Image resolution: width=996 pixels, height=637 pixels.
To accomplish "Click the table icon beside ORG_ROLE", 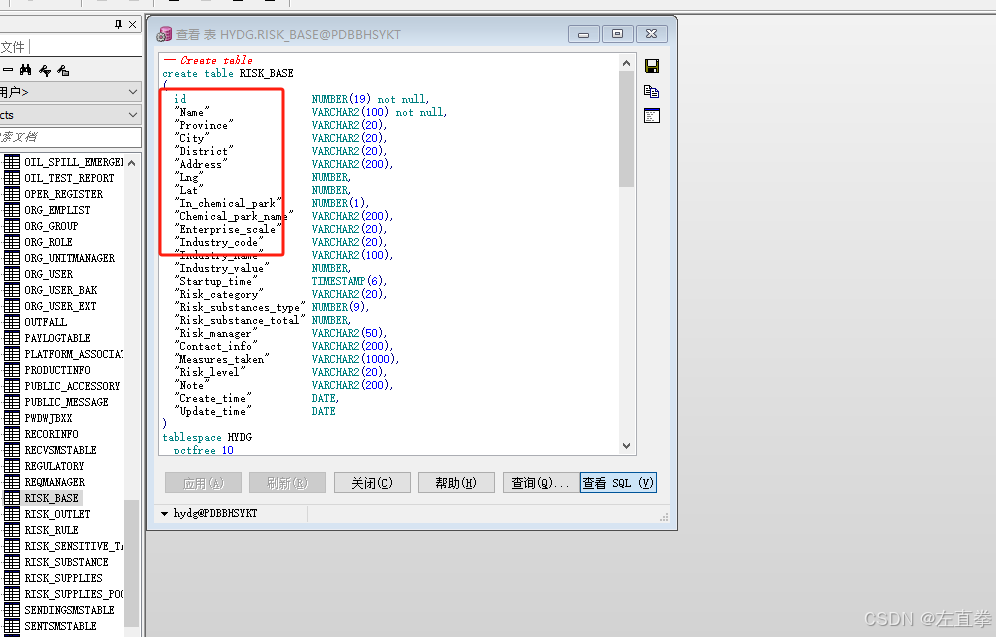I will click(x=12, y=242).
